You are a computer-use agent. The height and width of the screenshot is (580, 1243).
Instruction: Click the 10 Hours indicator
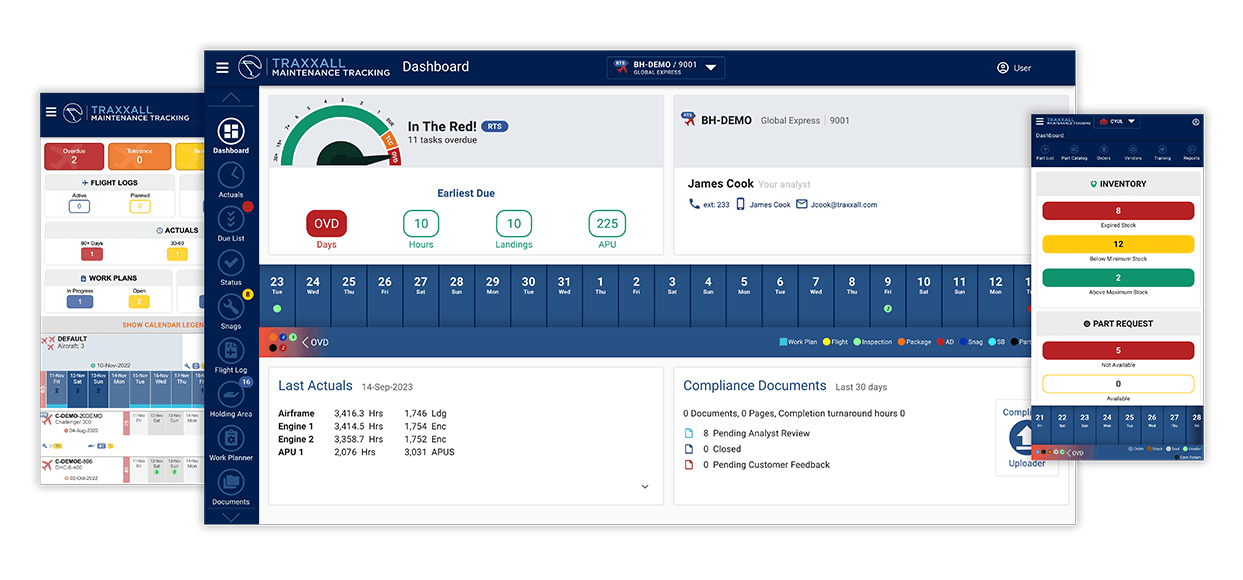click(x=421, y=224)
